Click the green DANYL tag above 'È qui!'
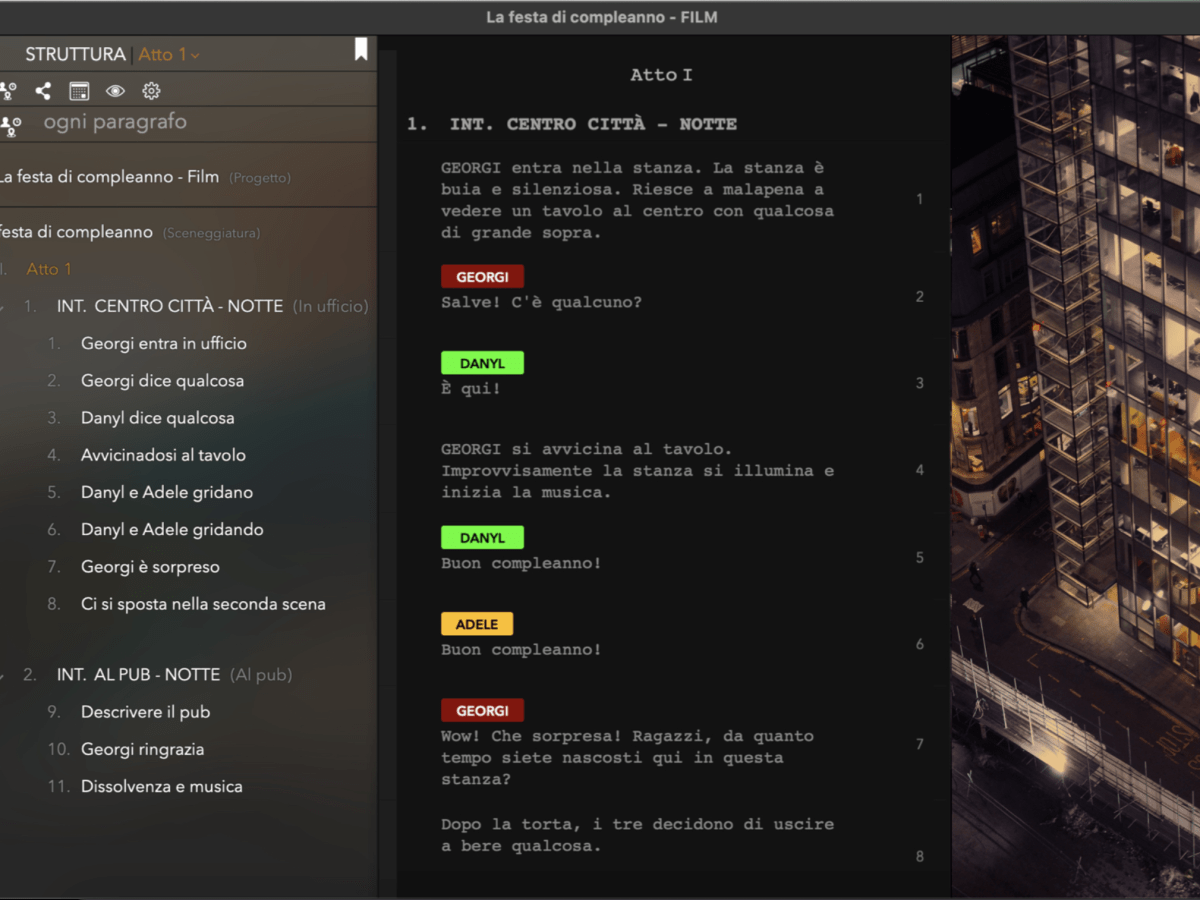 tap(482, 363)
